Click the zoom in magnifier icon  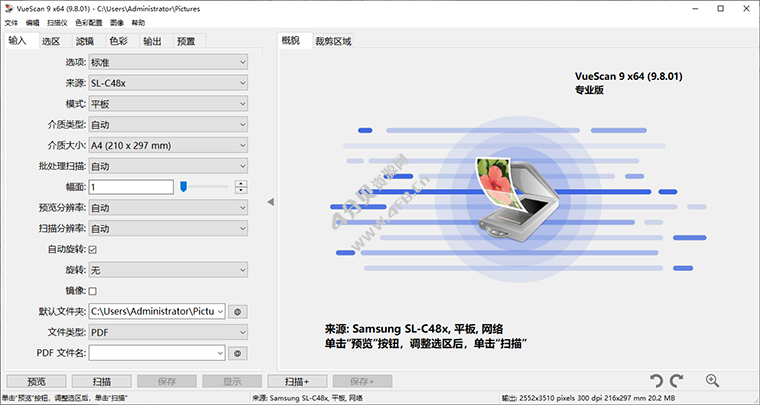pos(713,381)
